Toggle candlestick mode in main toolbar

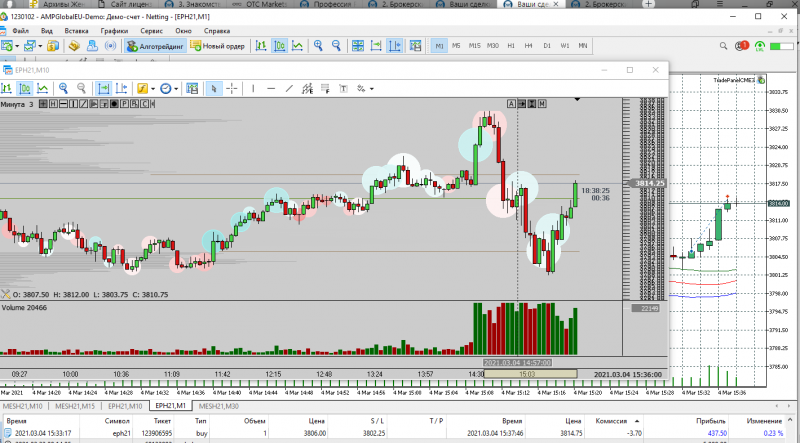(x=280, y=46)
